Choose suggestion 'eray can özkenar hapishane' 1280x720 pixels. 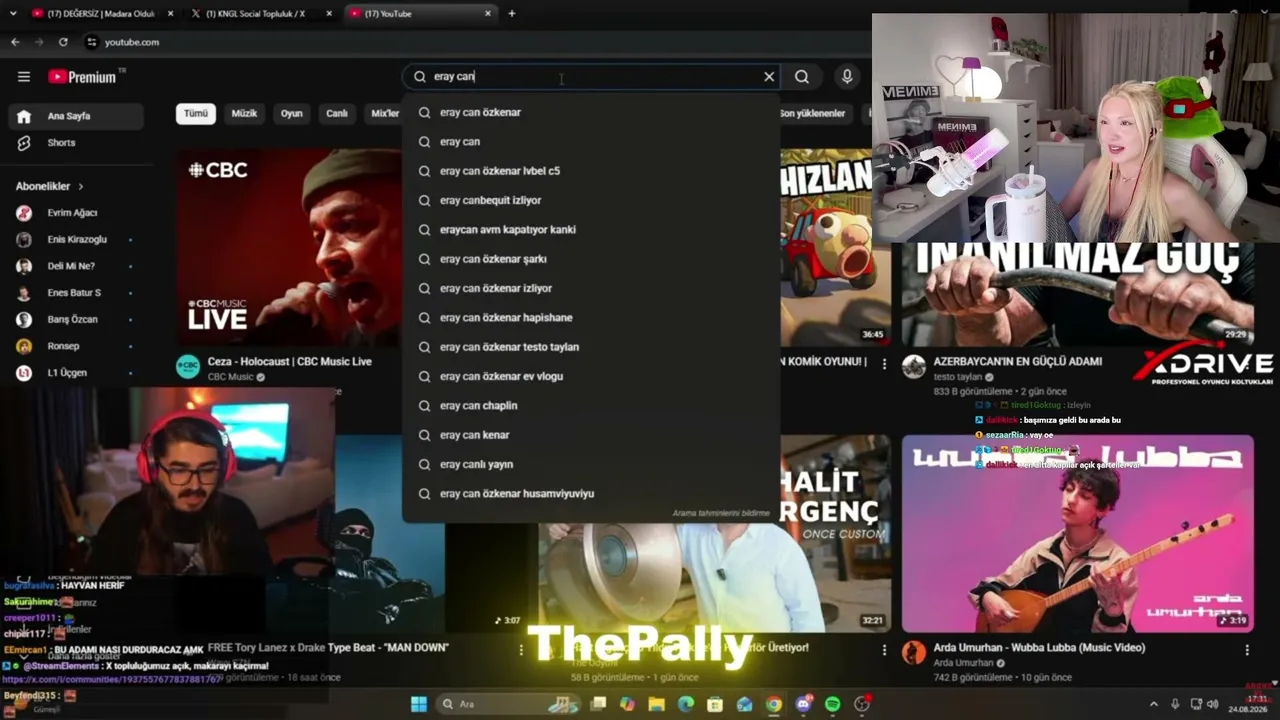click(x=591, y=317)
